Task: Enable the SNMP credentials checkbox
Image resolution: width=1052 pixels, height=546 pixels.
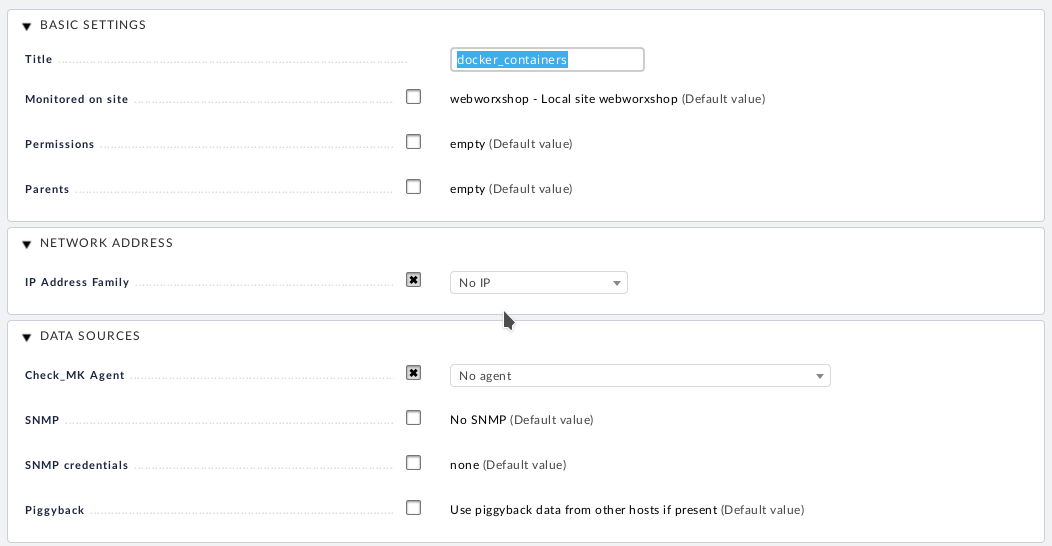Action: point(413,463)
